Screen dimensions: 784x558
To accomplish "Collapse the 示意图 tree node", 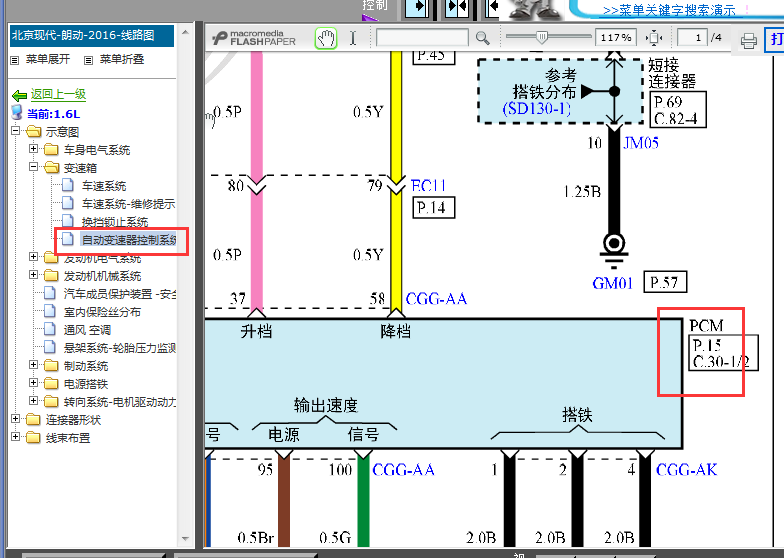I will coord(16,131).
